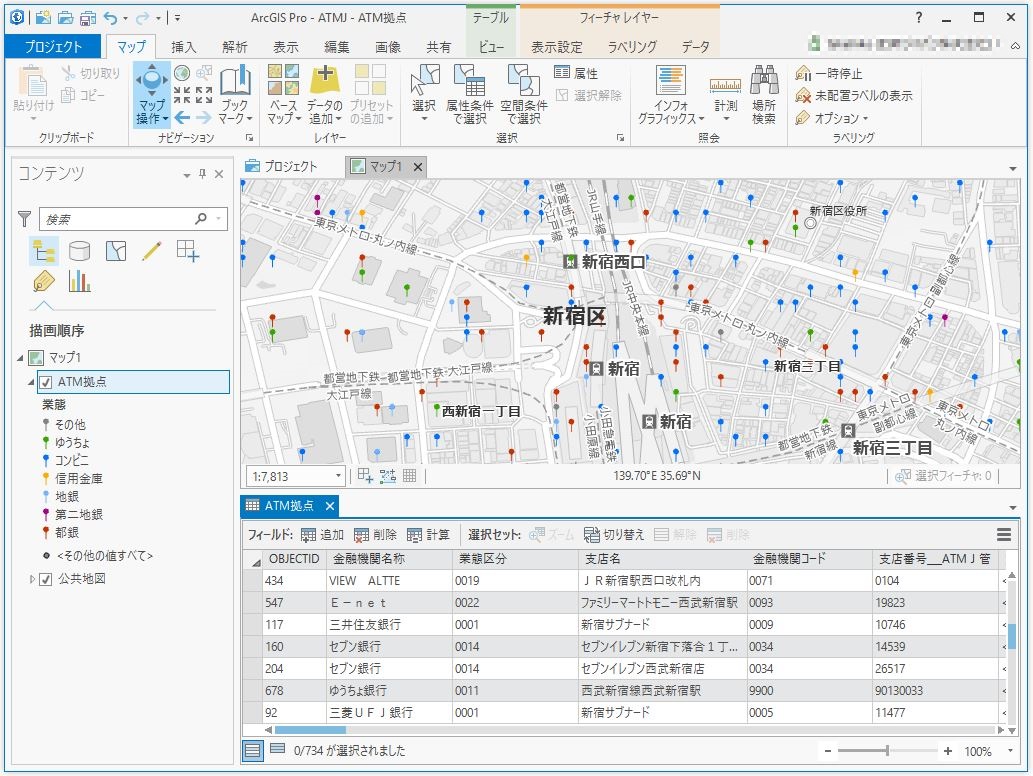This screenshot has width=1033, height=776.
Task: Select the 三井住友銀行 table cell
Action: pyautogui.click(x=389, y=624)
